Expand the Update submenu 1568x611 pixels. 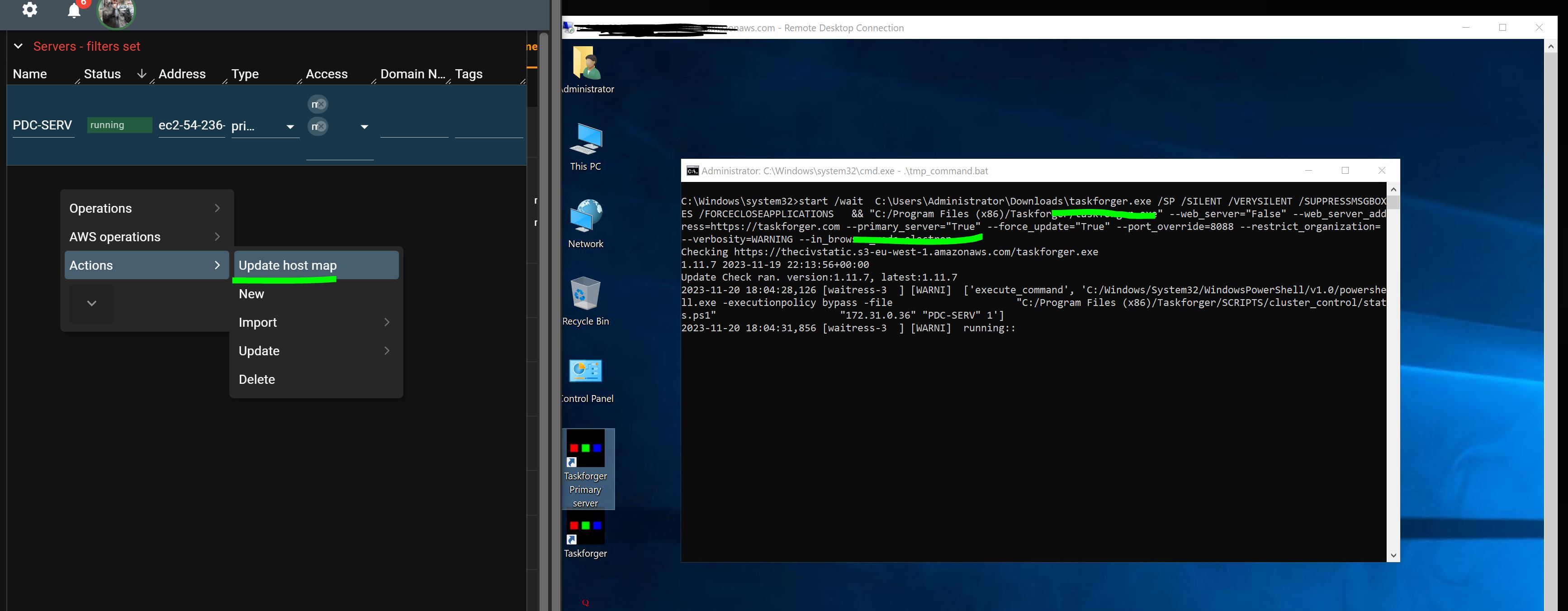(x=316, y=351)
